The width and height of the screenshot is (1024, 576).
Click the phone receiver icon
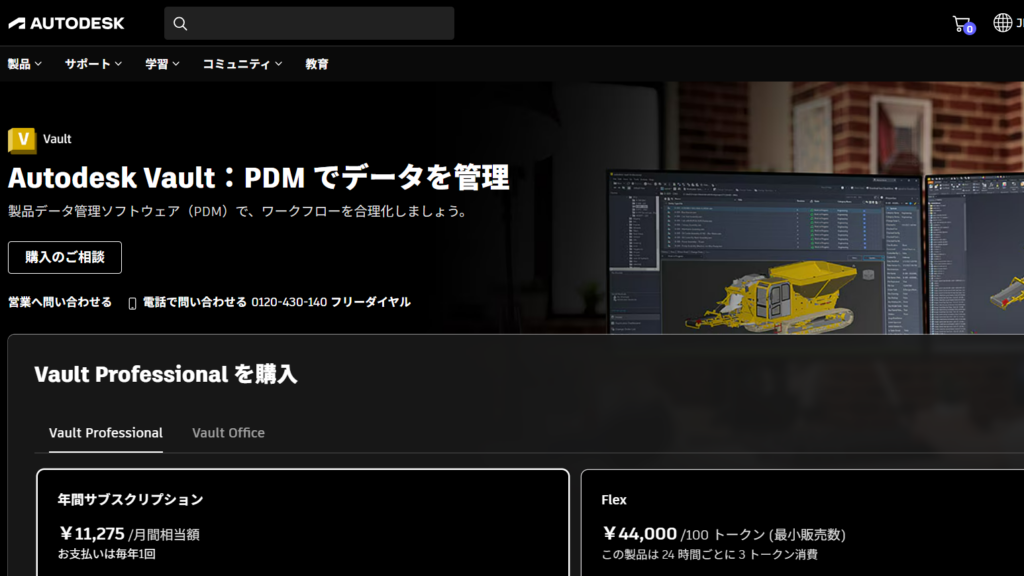pyautogui.click(x=131, y=301)
